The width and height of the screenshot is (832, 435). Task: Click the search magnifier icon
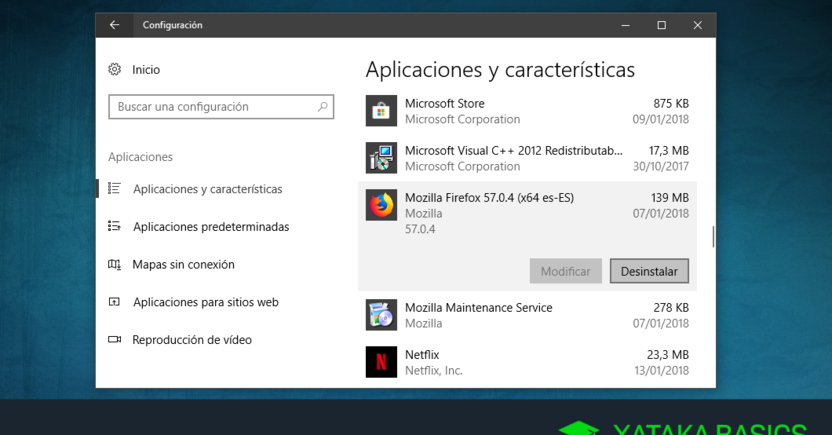[322, 107]
